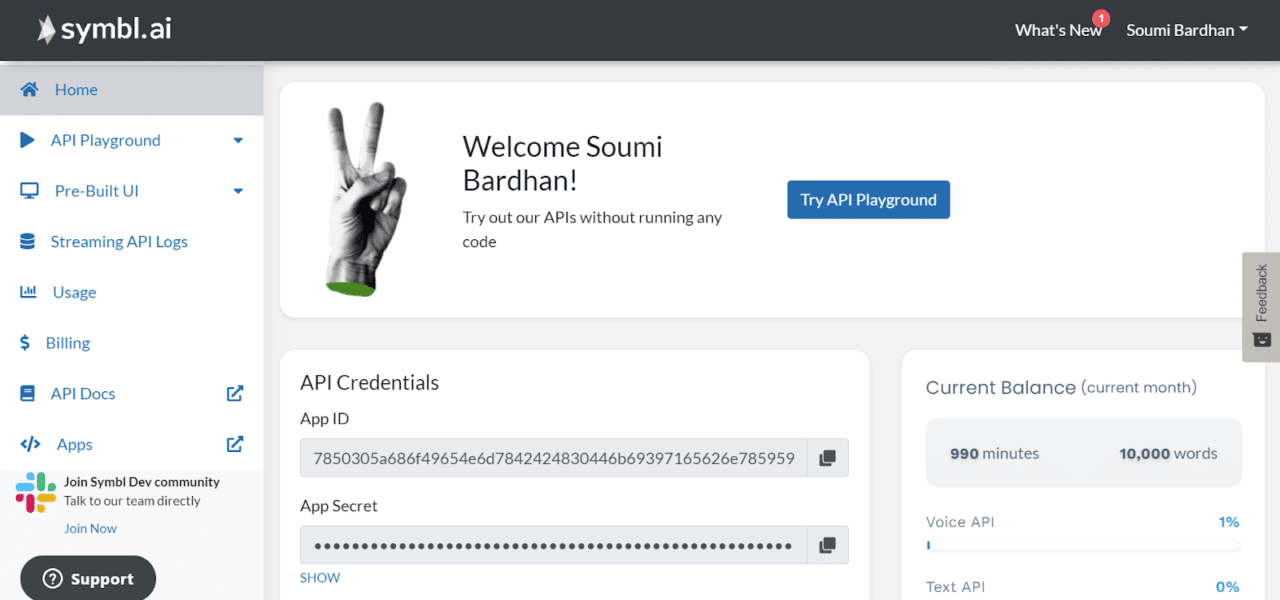Copy the App Secret with the copy icon
This screenshot has height=600, width=1280.
[827, 544]
